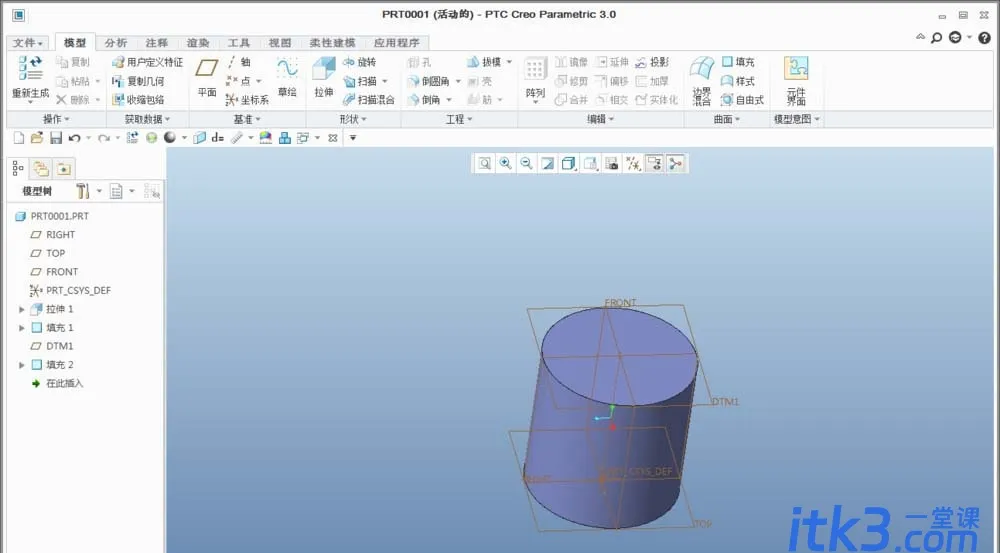Click the zoom in magnifier icon

(x=505, y=164)
